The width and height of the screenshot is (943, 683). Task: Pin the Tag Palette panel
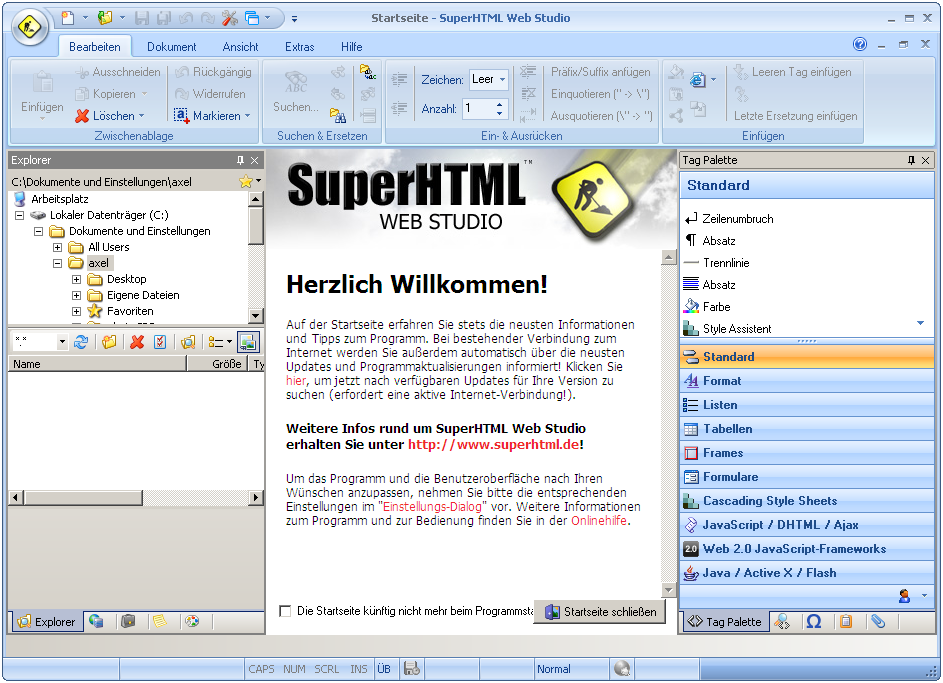[x=912, y=160]
